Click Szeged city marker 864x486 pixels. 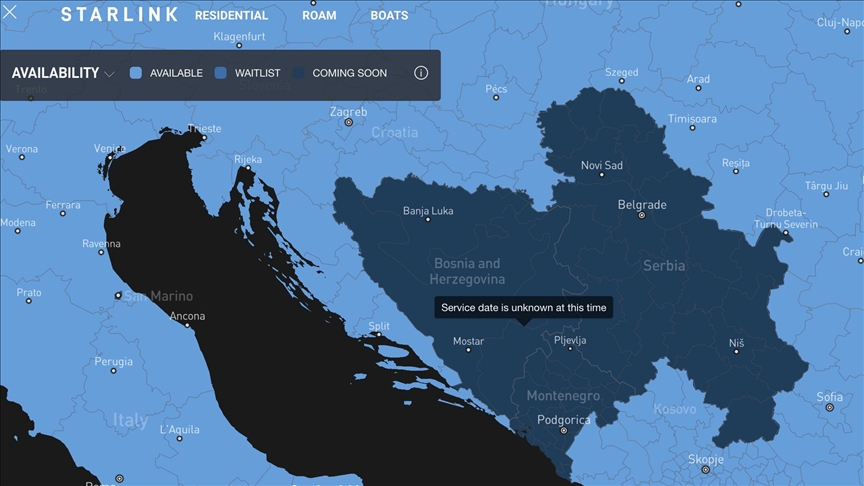[x=622, y=81]
